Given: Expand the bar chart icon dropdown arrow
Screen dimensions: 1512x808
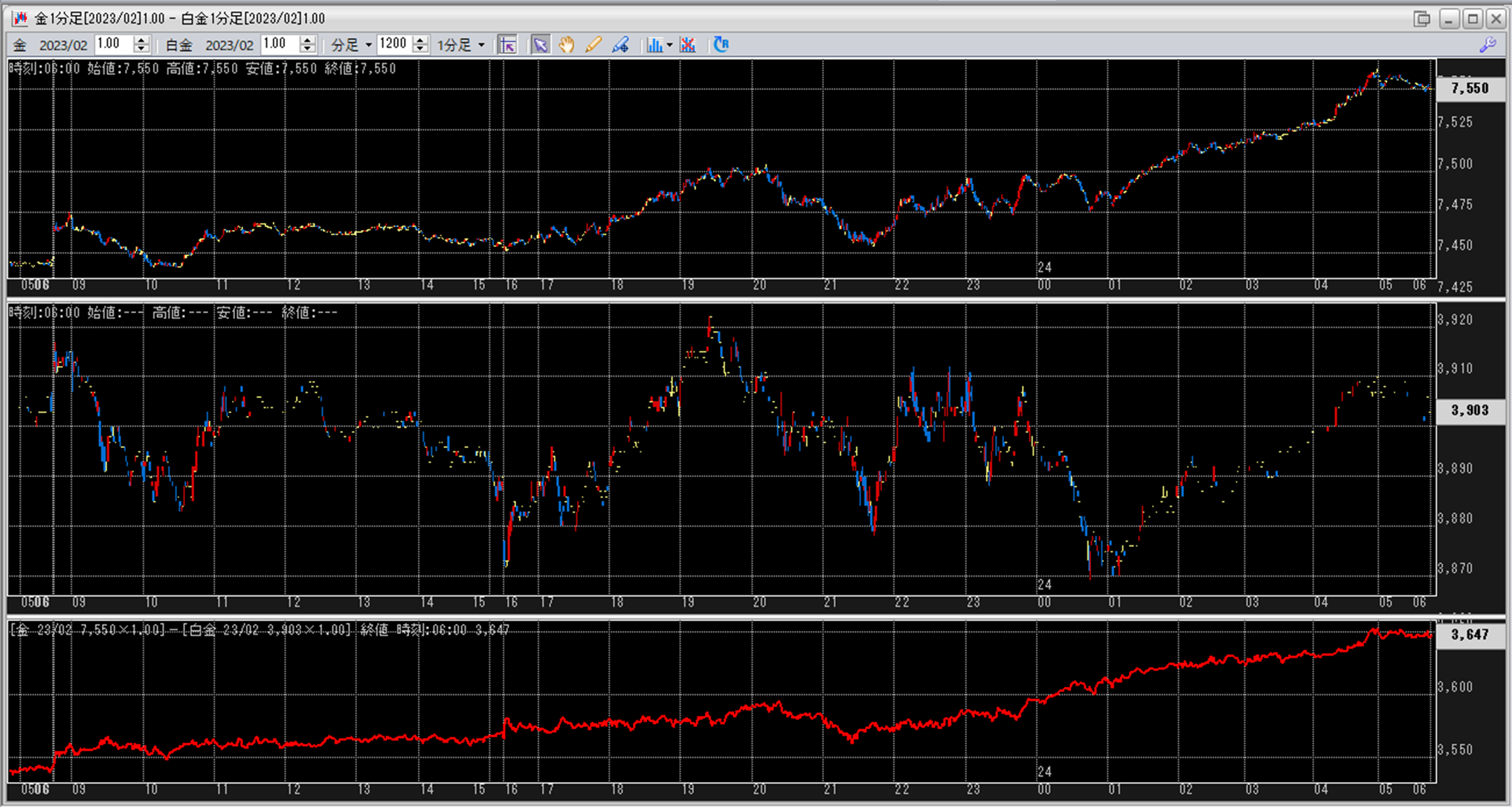Looking at the screenshot, I should point(669,45).
